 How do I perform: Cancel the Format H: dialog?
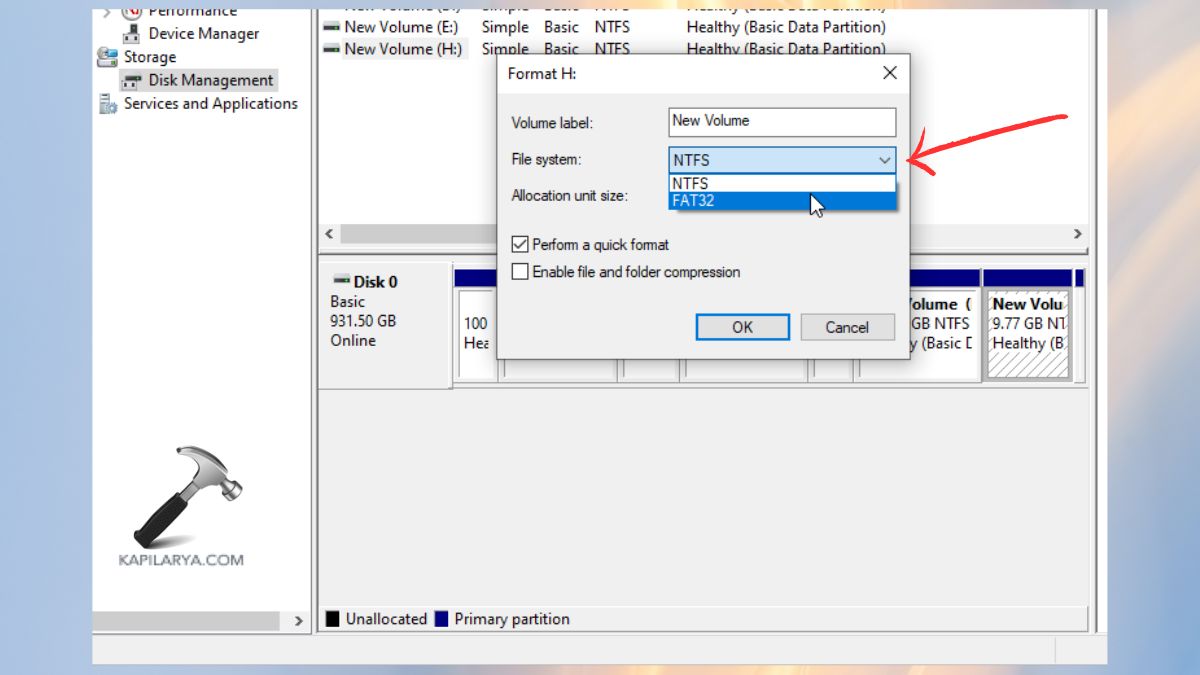(x=846, y=327)
